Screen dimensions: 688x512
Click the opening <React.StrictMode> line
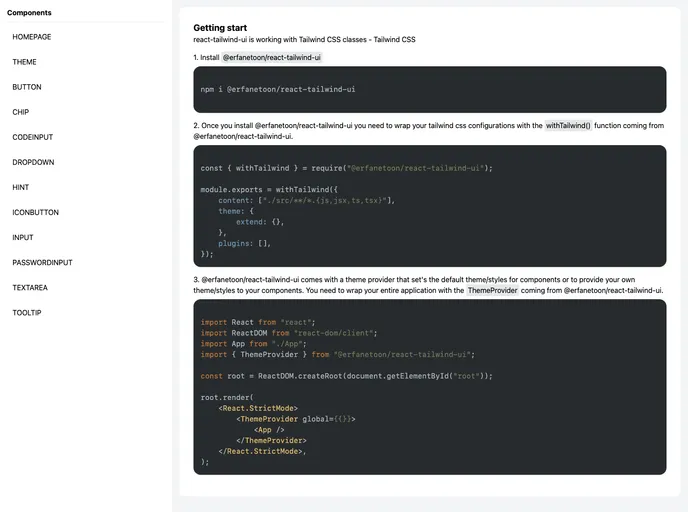[258, 408]
